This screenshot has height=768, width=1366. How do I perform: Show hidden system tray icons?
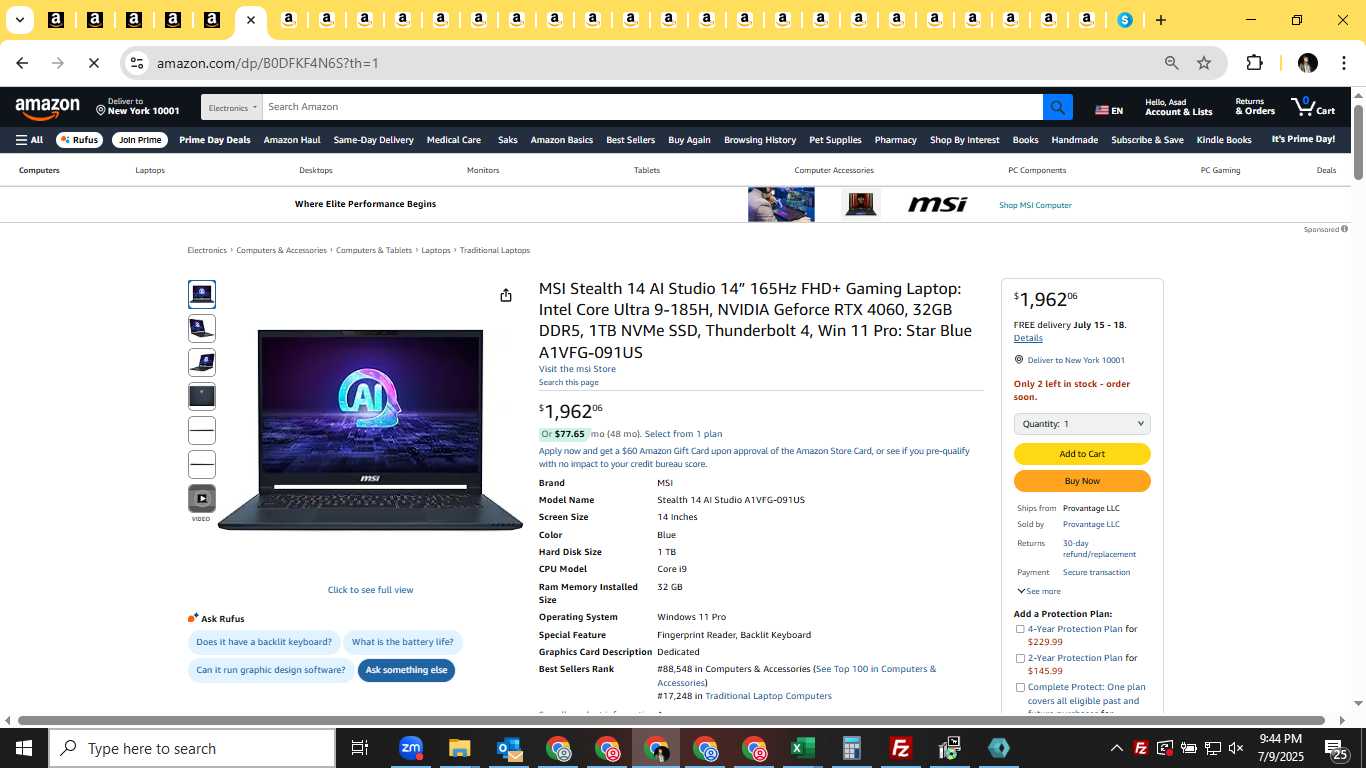point(1117,748)
